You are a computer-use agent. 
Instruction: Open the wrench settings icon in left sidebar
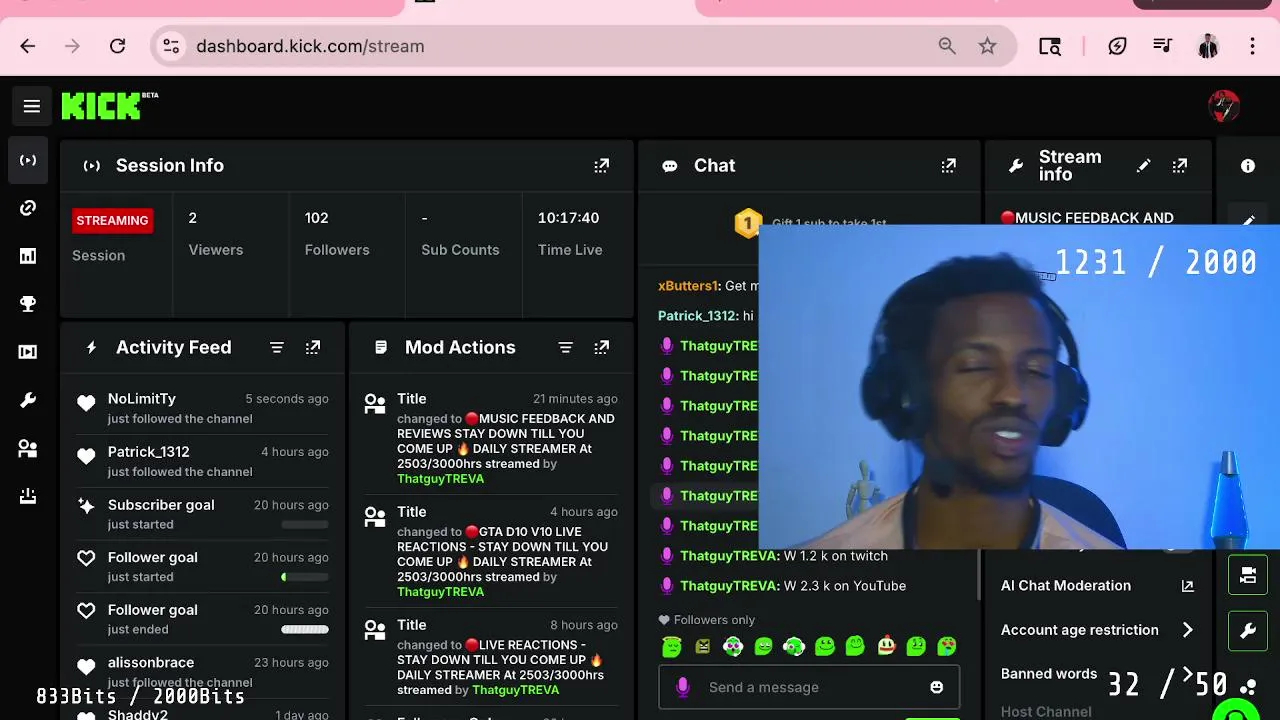[28, 400]
